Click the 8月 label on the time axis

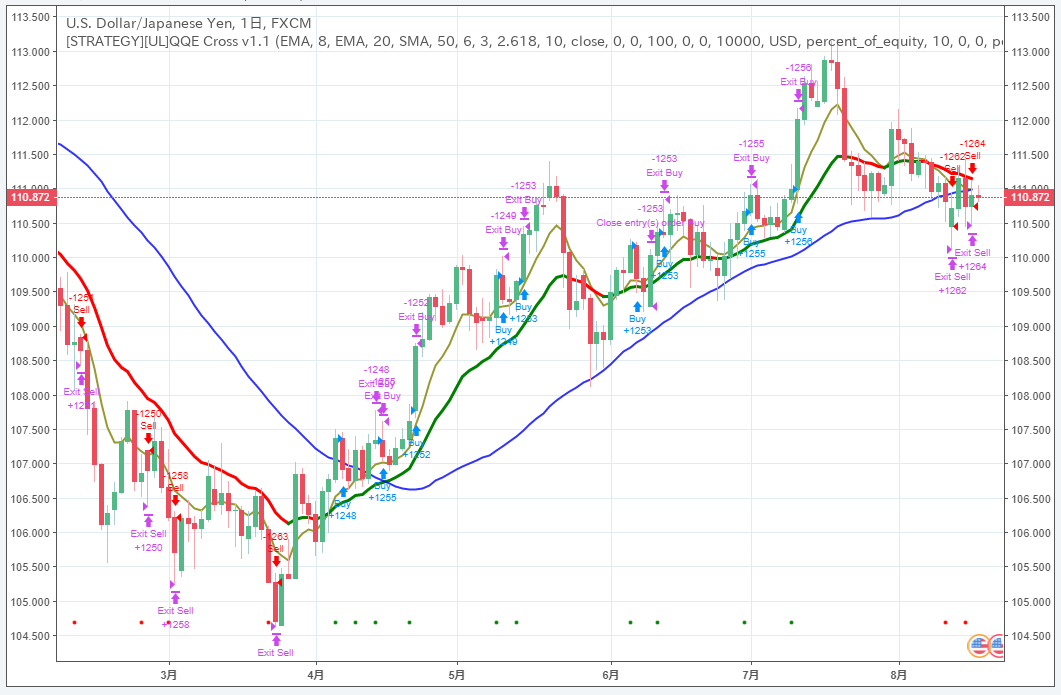click(899, 675)
